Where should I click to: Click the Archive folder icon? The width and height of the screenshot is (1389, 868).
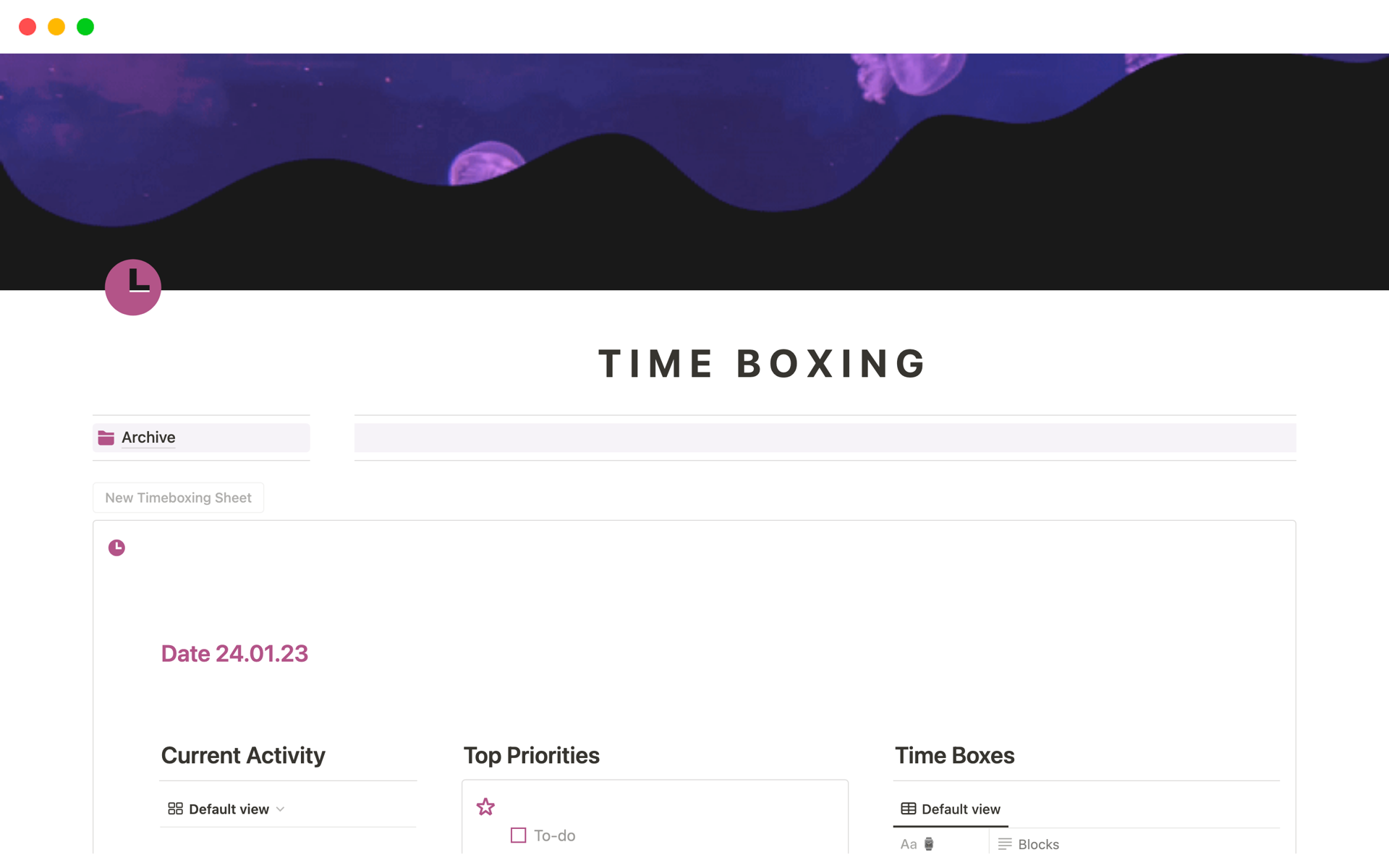tap(106, 438)
